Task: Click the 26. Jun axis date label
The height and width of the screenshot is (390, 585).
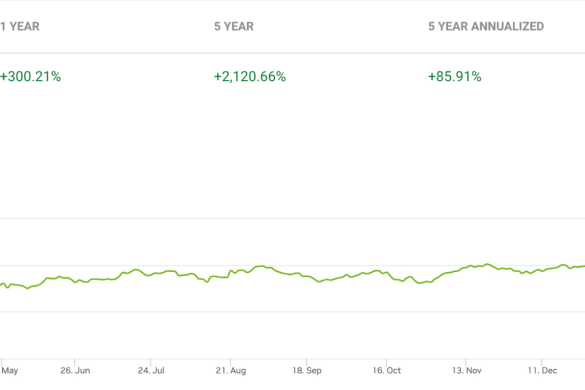Action: (x=75, y=371)
